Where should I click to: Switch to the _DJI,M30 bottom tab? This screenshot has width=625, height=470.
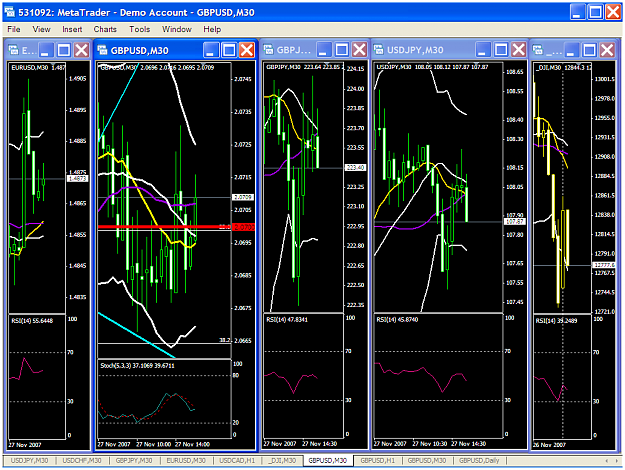coord(282,460)
